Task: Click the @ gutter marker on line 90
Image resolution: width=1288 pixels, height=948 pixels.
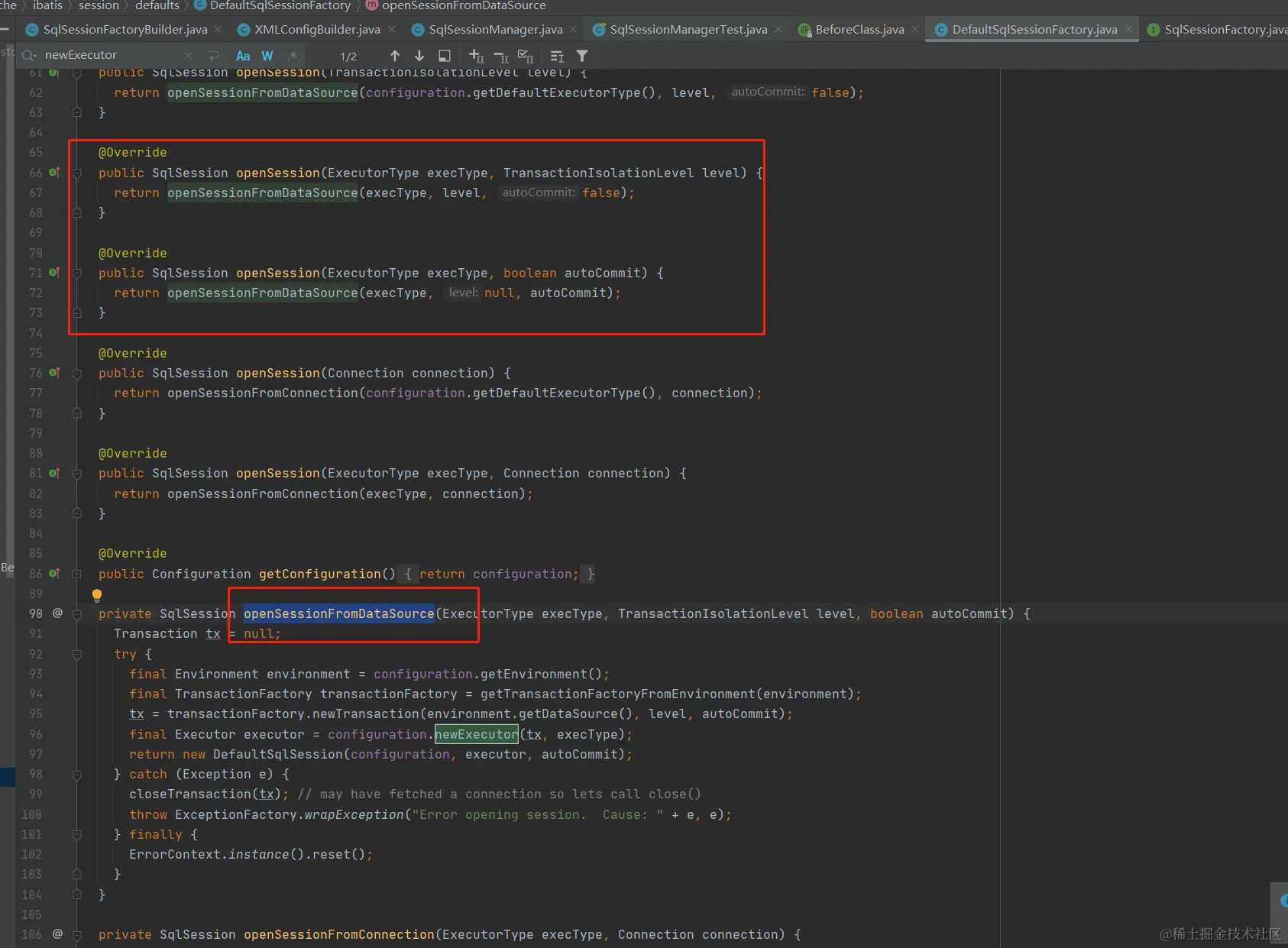Action: point(57,613)
